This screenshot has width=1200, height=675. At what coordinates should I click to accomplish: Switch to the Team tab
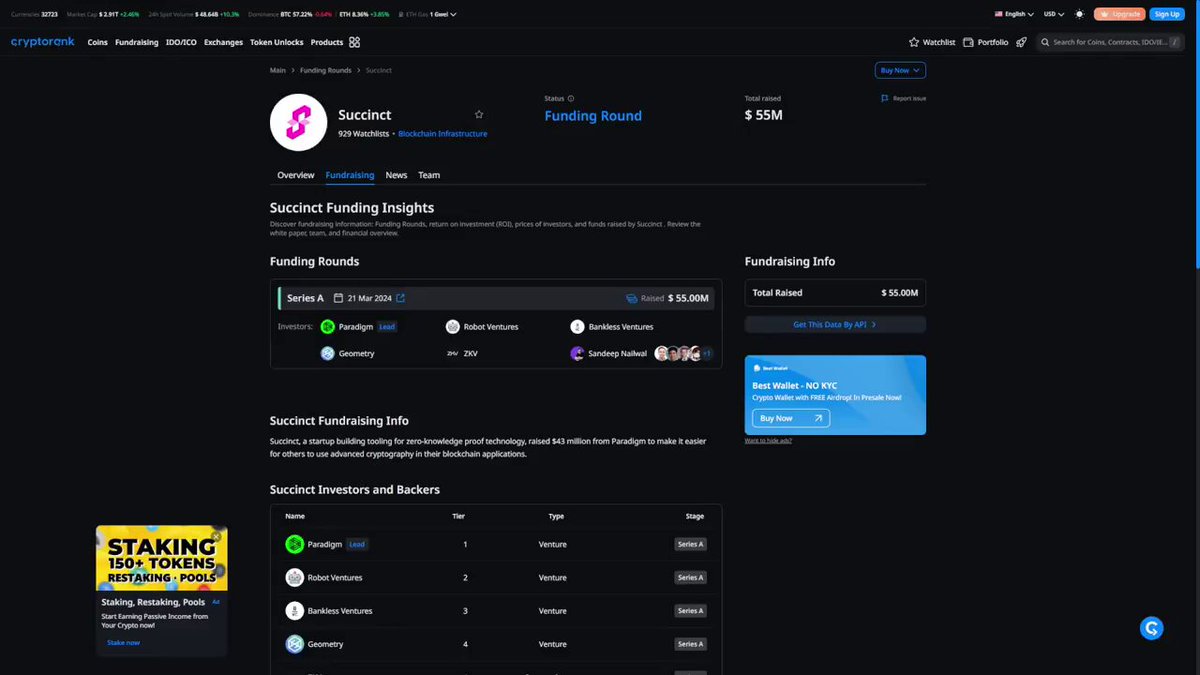pos(429,175)
